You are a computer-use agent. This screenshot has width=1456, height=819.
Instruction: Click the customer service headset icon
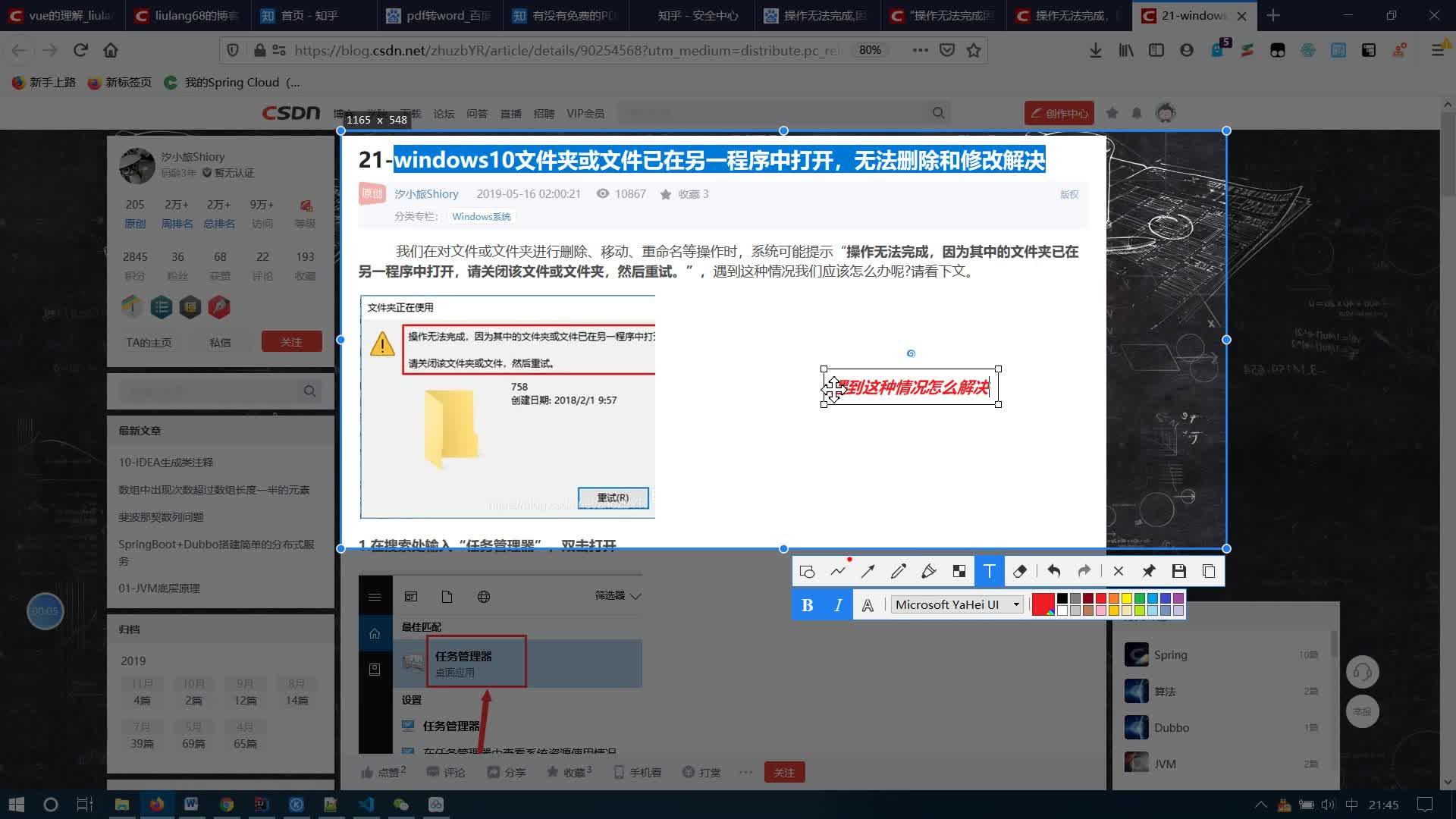1362,672
